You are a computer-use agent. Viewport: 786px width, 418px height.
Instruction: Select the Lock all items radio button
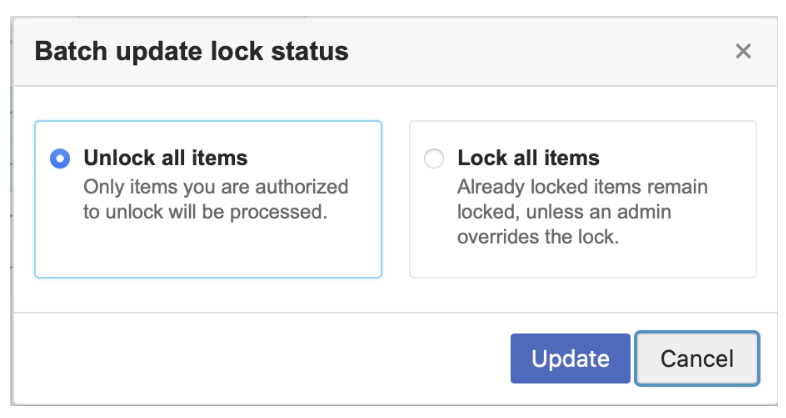tap(434, 159)
